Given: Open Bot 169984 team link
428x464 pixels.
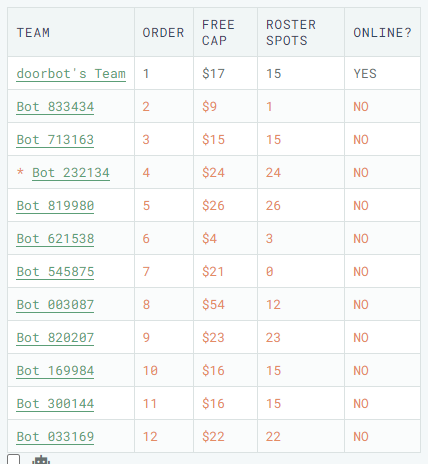Looking at the screenshot, I should click(x=55, y=371).
